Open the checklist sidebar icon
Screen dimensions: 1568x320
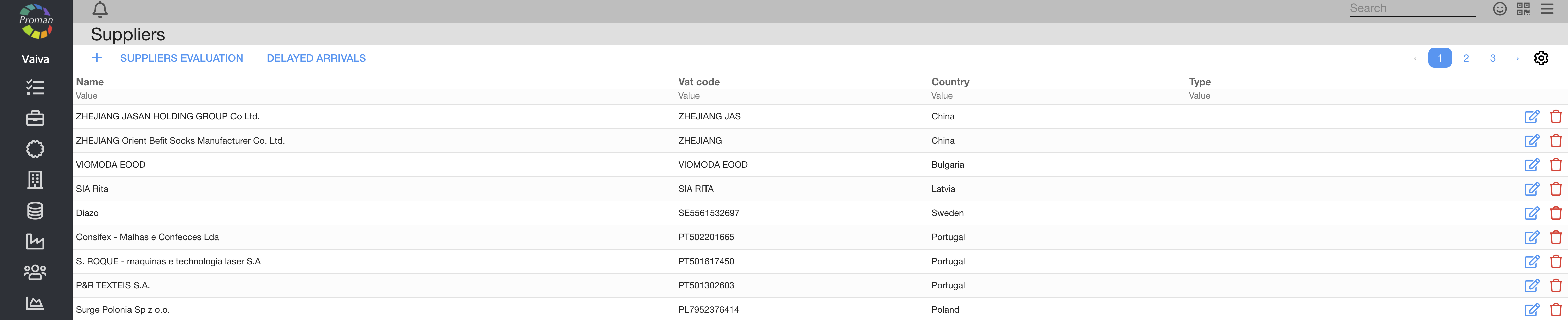[x=35, y=88]
